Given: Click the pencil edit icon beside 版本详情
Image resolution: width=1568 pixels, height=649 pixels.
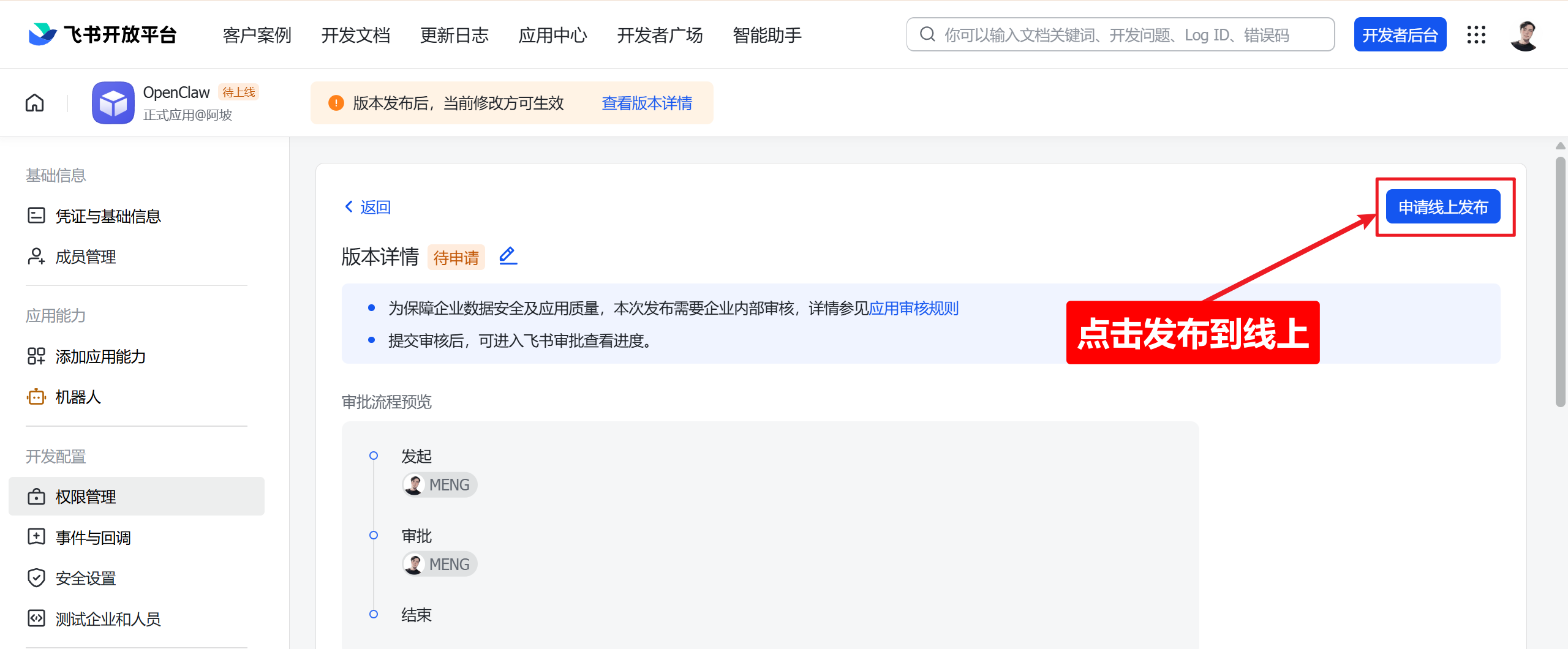Looking at the screenshot, I should coord(507,257).
